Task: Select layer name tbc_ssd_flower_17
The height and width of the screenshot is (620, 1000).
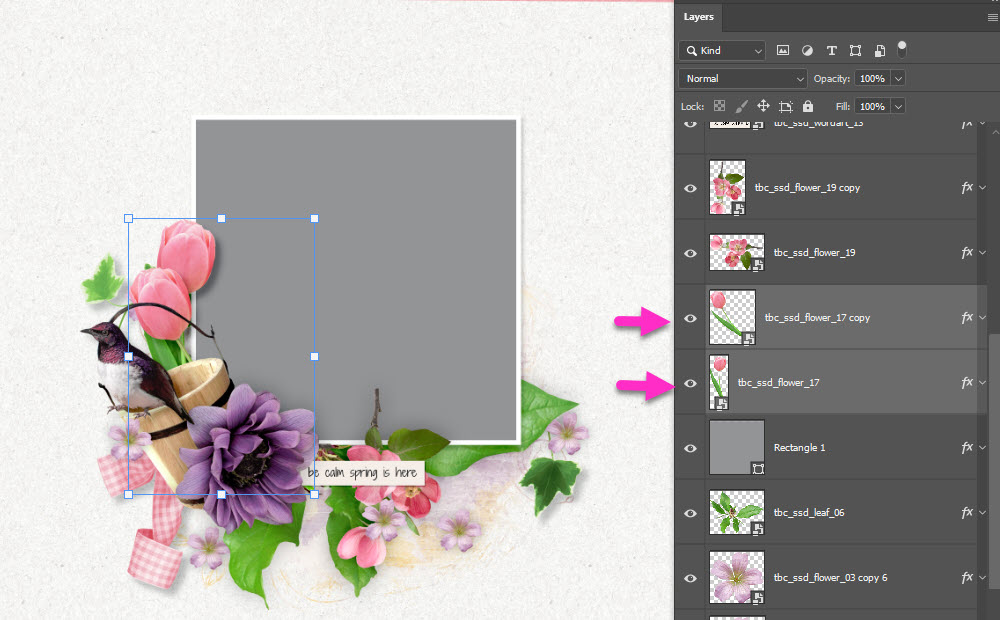Action: click(x=779, y=383)
